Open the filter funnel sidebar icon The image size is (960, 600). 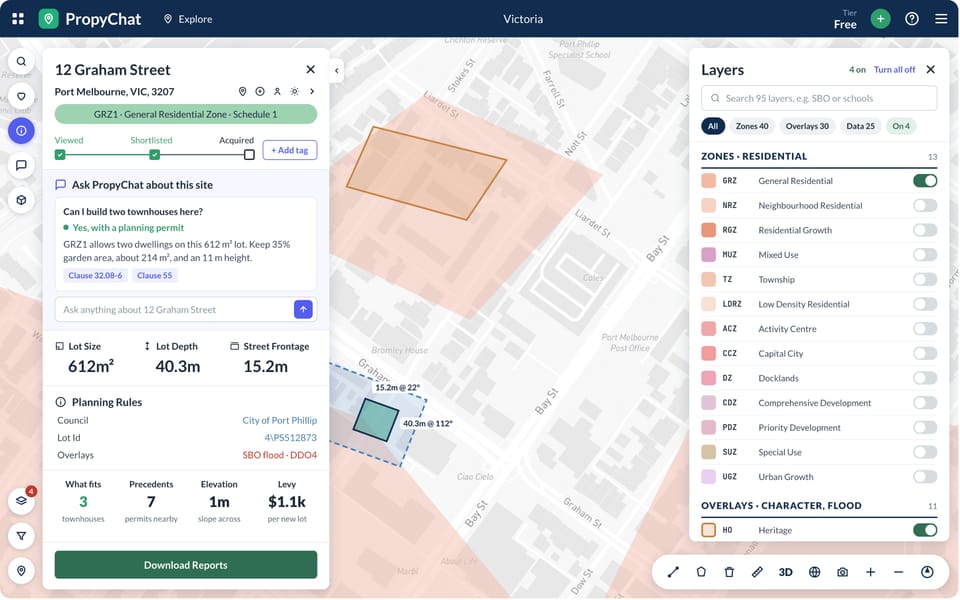click(x=21, y=536)
